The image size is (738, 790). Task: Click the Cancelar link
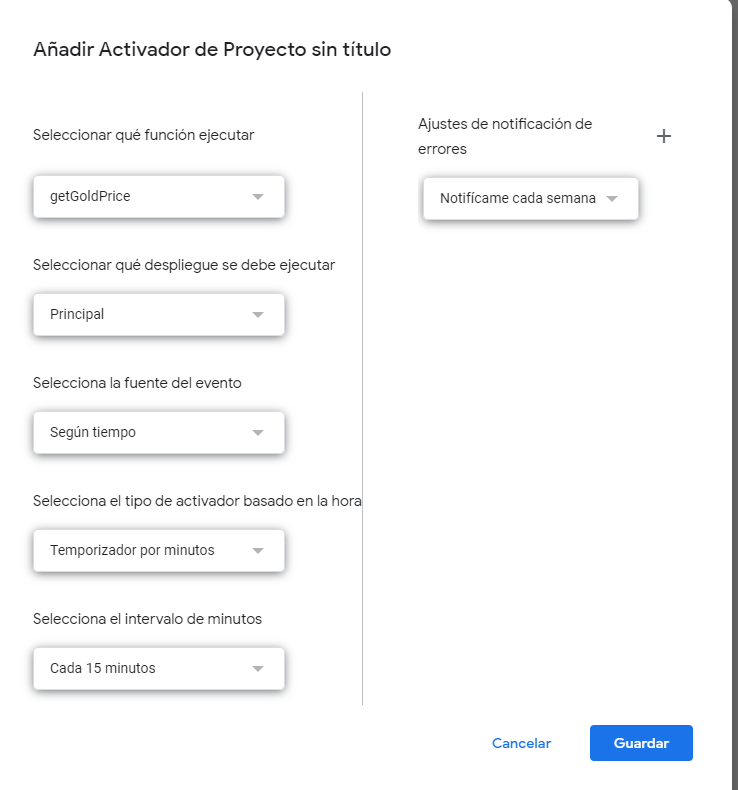click(521, 743)
